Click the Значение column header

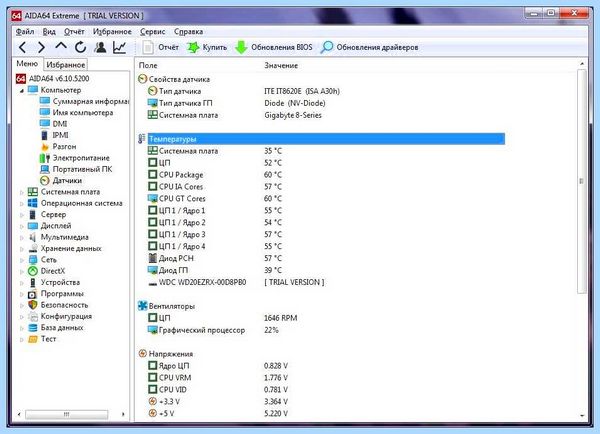pyautogui.click(x=281, y=65)
